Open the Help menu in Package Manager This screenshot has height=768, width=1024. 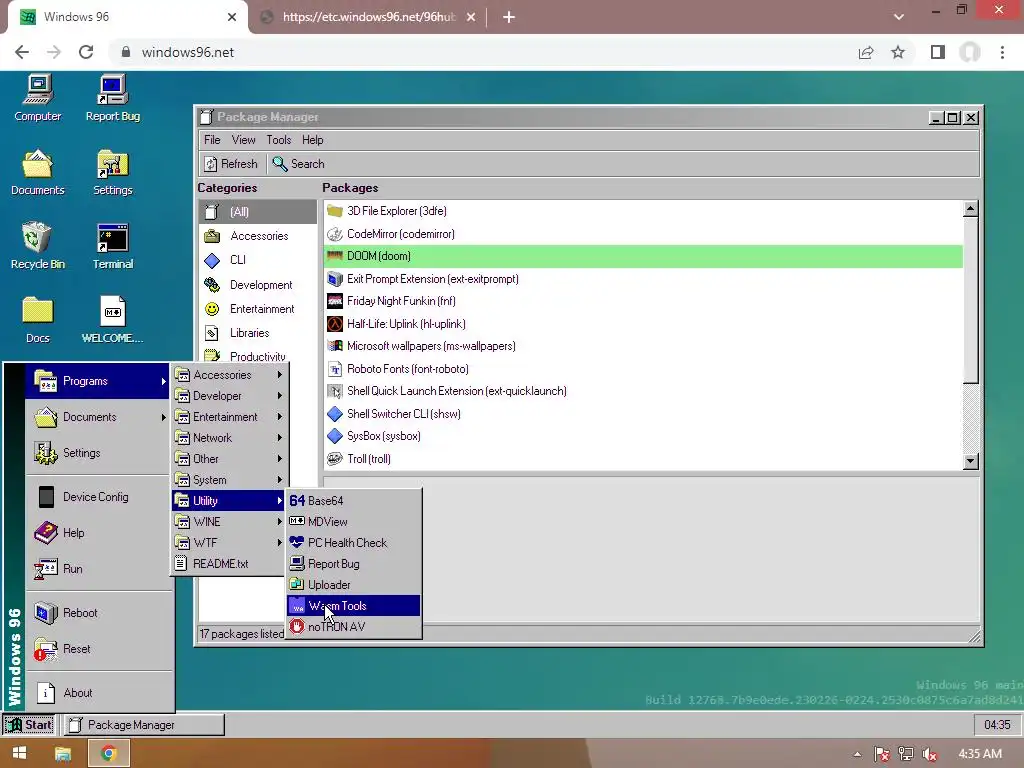tap(312, 140)
